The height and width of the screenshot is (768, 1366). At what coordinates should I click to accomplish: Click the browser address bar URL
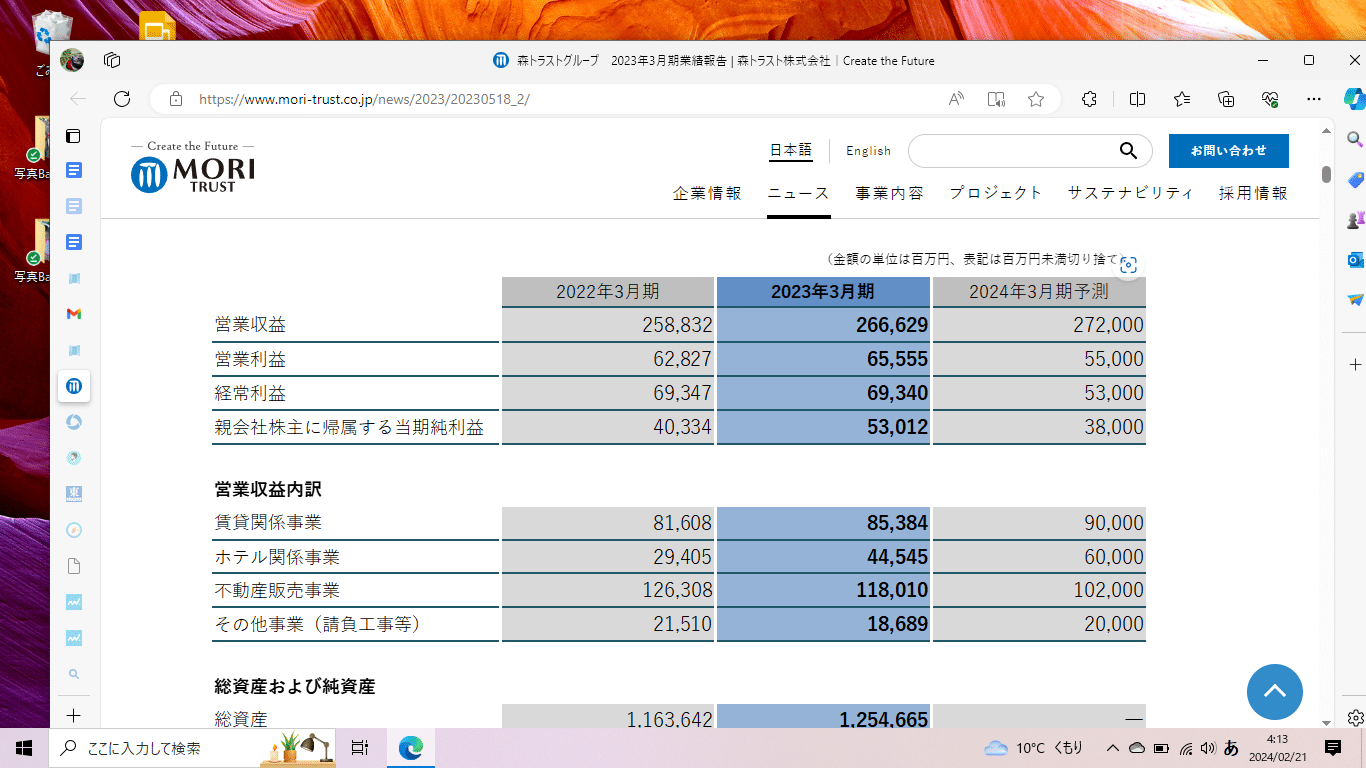click(x=364, y=99)
